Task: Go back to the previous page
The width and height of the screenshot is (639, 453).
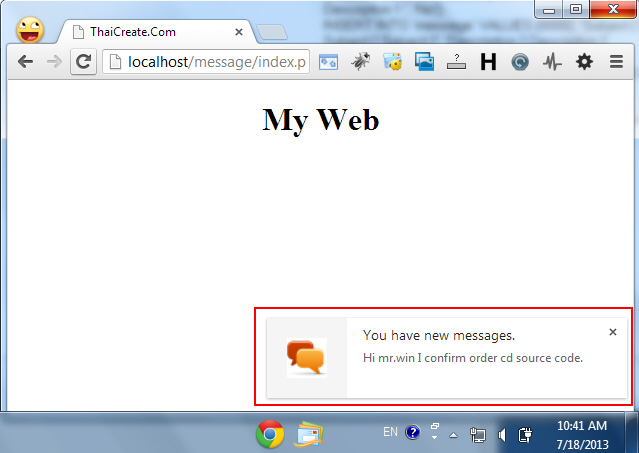Action: (25, 62)
